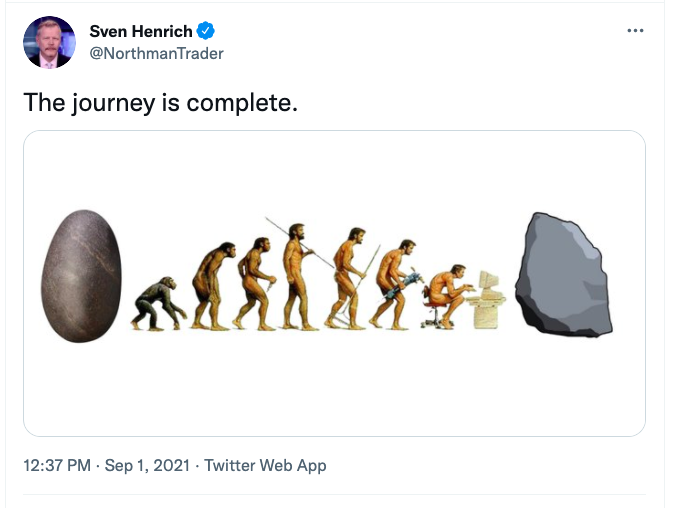Select the chimpanzee on all fours
This screenshot has height=508, width=685.
click(x=157, y=304)
